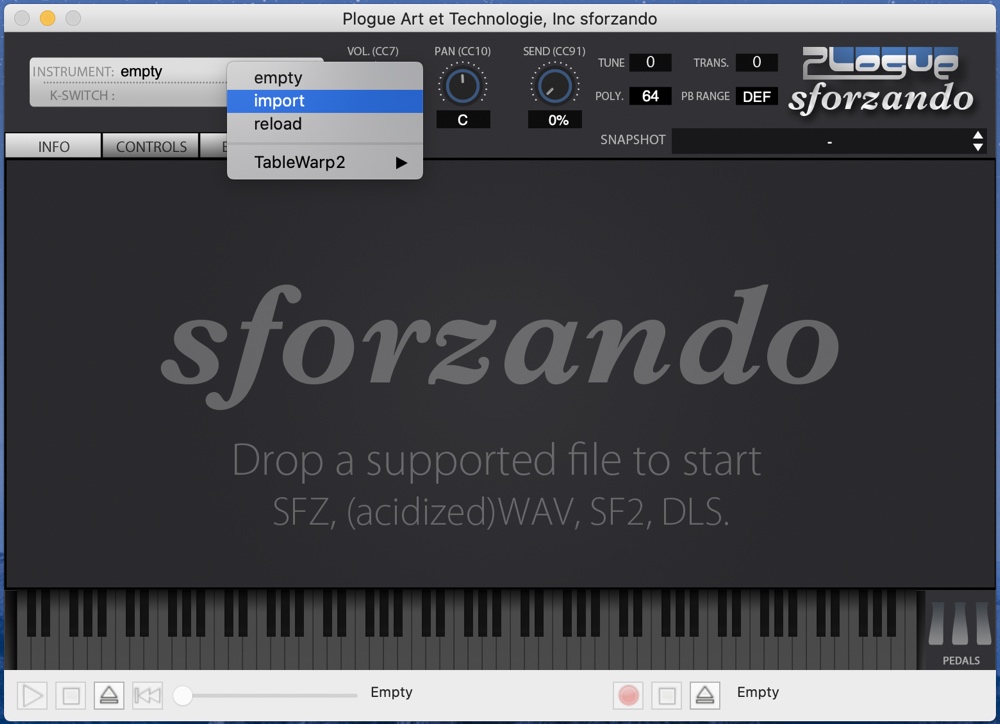Click the player "Empty" file label

coord(392,692)
